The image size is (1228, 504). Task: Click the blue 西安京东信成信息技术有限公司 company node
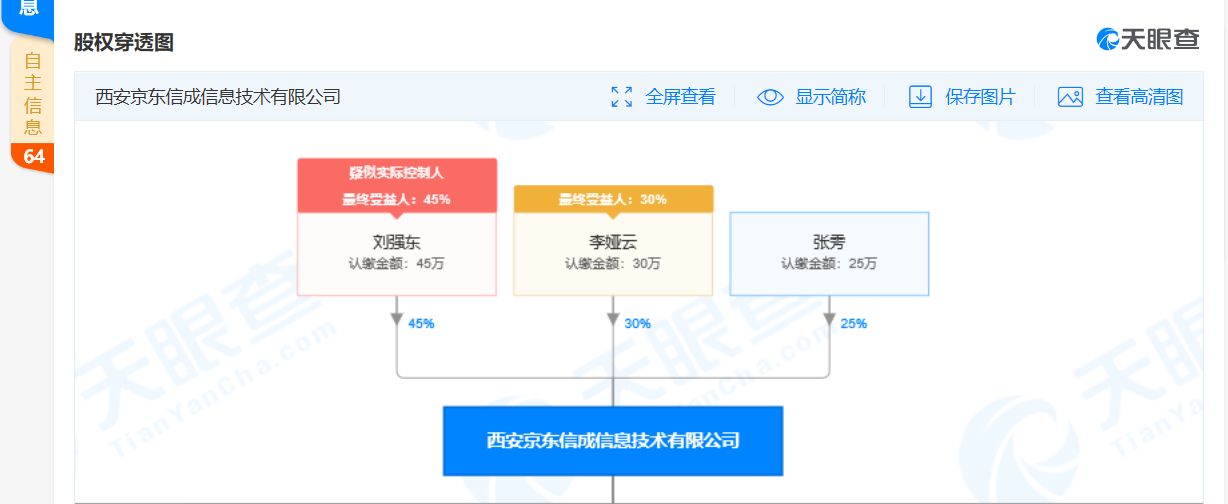pyautogui.click(x=612, y=440)
